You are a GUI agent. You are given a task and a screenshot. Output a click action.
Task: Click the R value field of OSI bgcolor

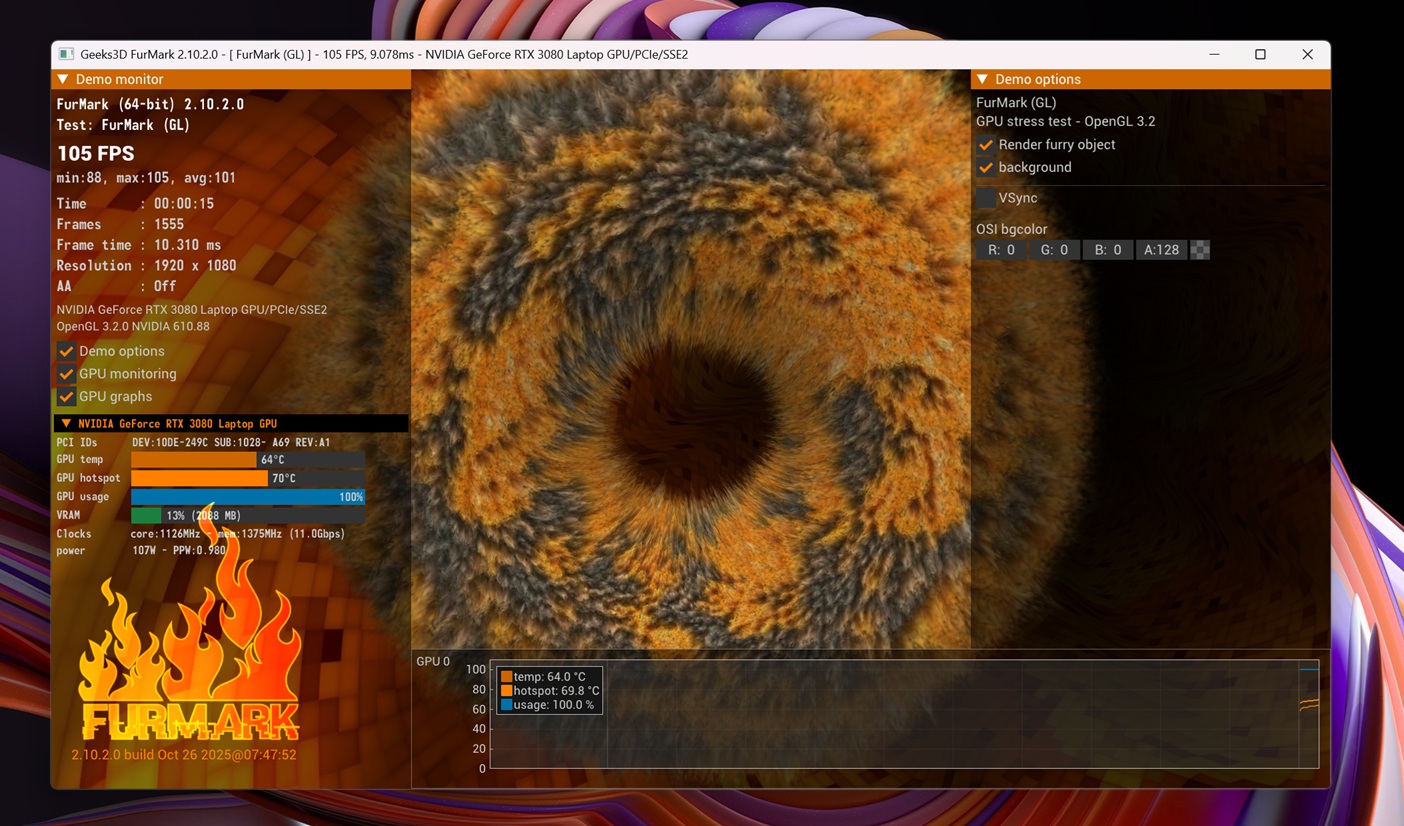click(x=1001, y=250)
